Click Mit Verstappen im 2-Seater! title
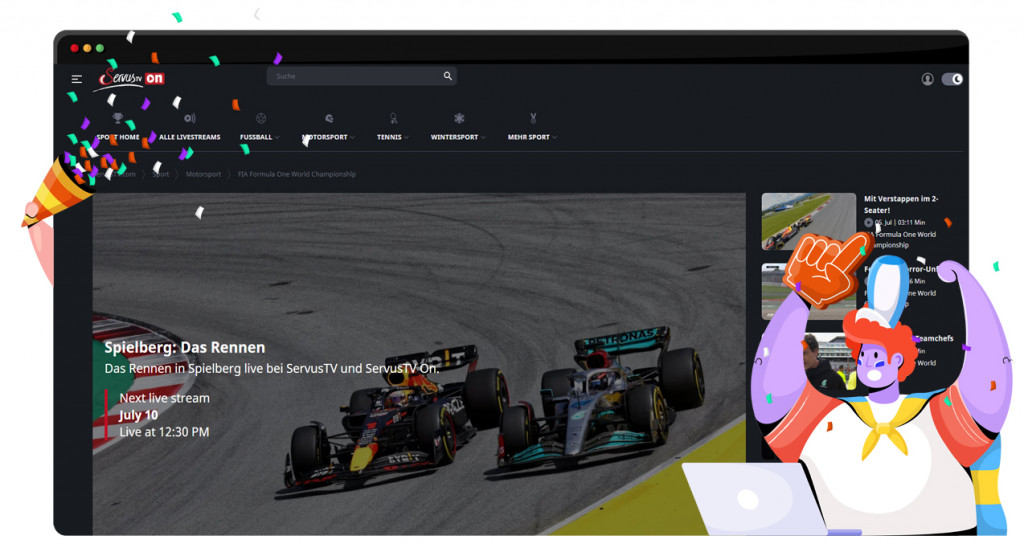Viewport: 1024px width, 548px height. click(901, 204)
